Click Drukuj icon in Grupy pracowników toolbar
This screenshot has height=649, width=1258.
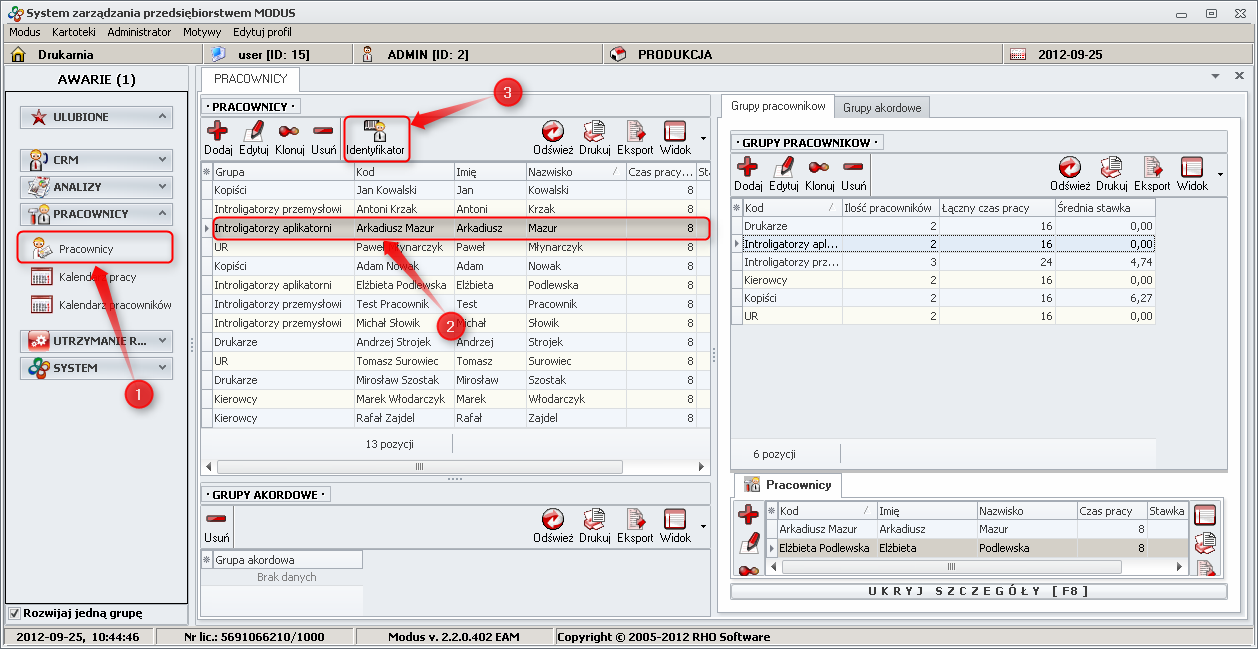pos(1111,174)
